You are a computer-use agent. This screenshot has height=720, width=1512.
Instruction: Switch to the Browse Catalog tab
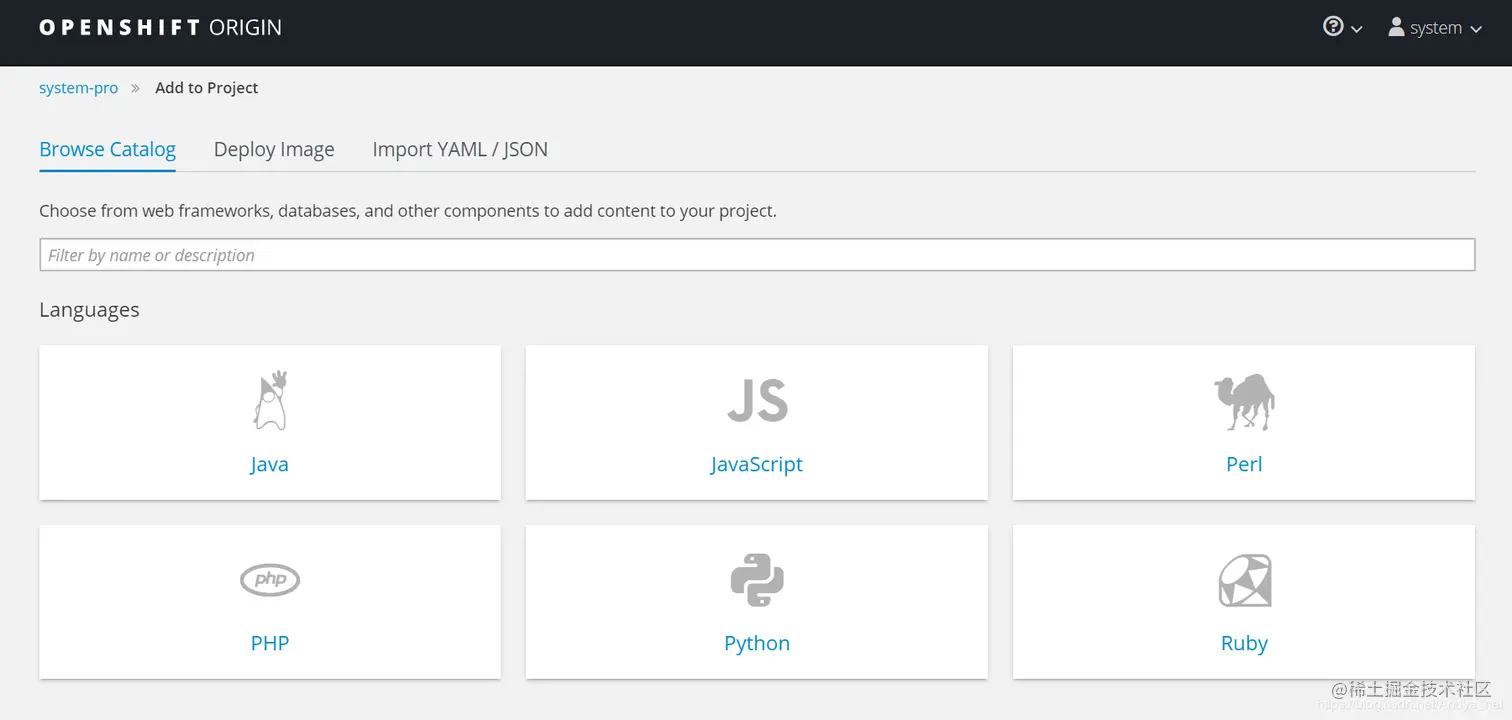point(107,149)
